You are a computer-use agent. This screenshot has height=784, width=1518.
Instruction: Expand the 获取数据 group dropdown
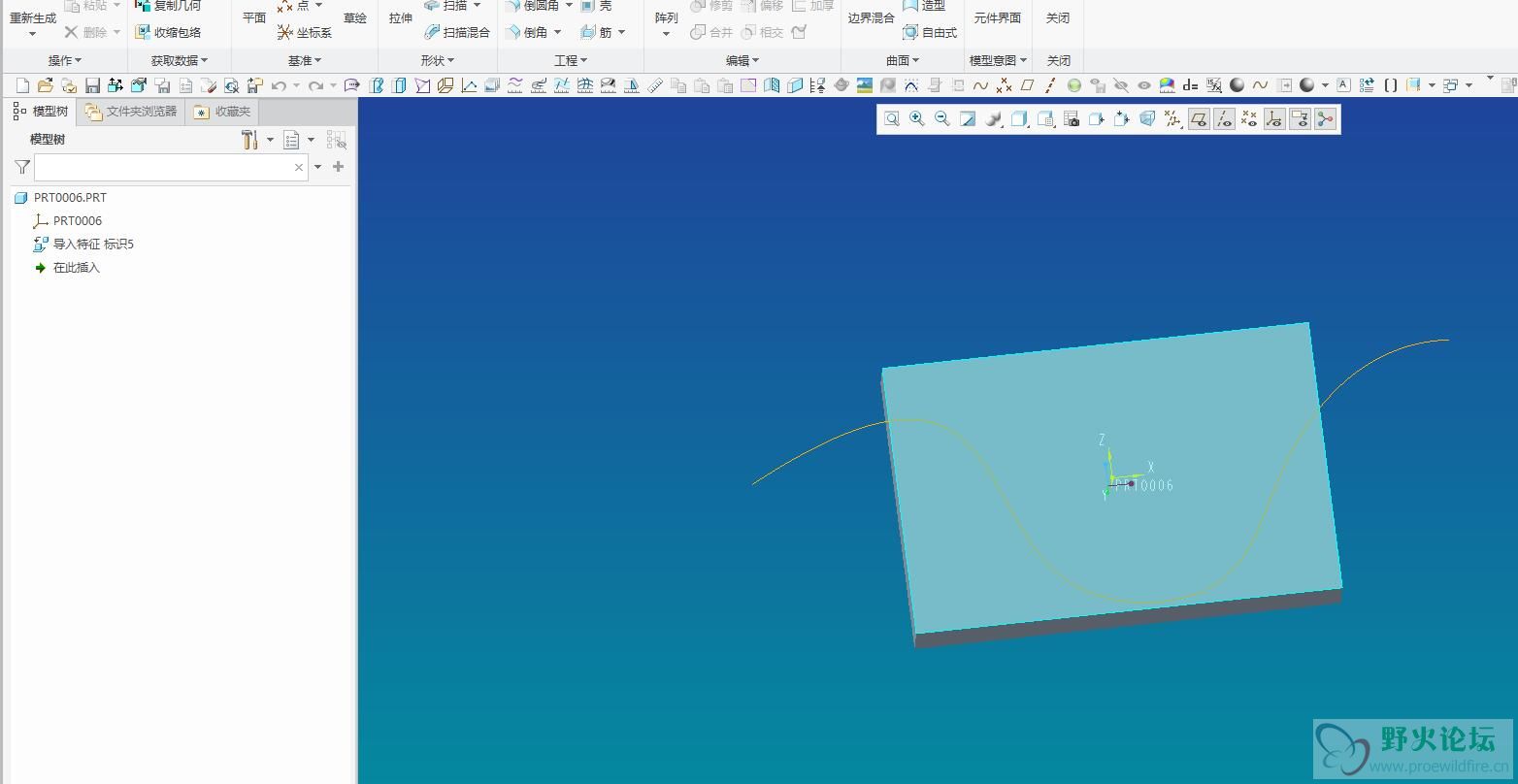tap(180, 60)
